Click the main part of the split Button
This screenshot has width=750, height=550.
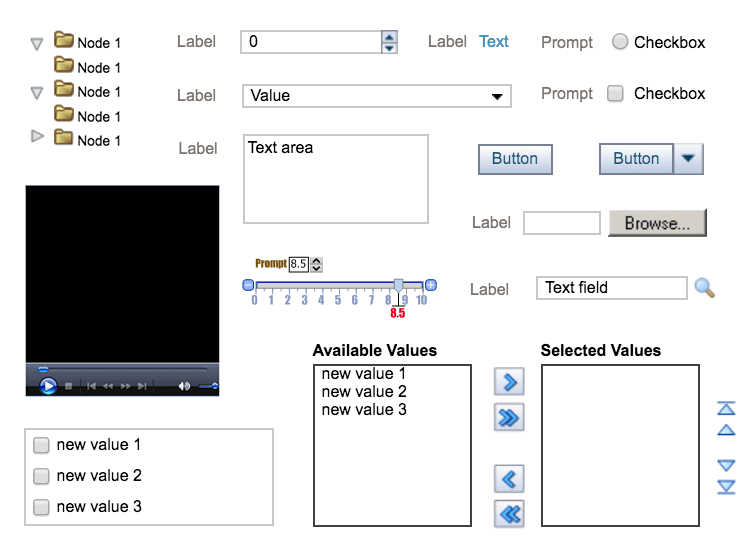tap(636, 159)
